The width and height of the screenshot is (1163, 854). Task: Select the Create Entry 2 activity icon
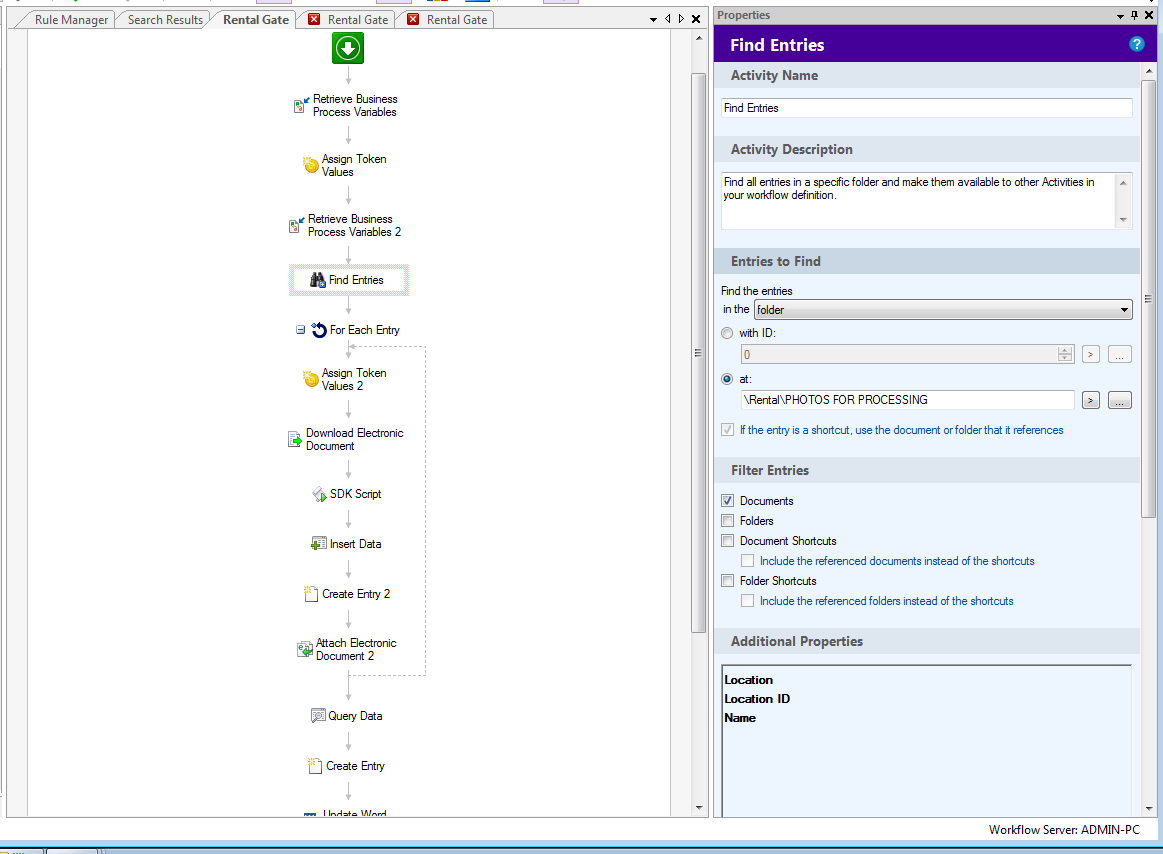[311, 594]
